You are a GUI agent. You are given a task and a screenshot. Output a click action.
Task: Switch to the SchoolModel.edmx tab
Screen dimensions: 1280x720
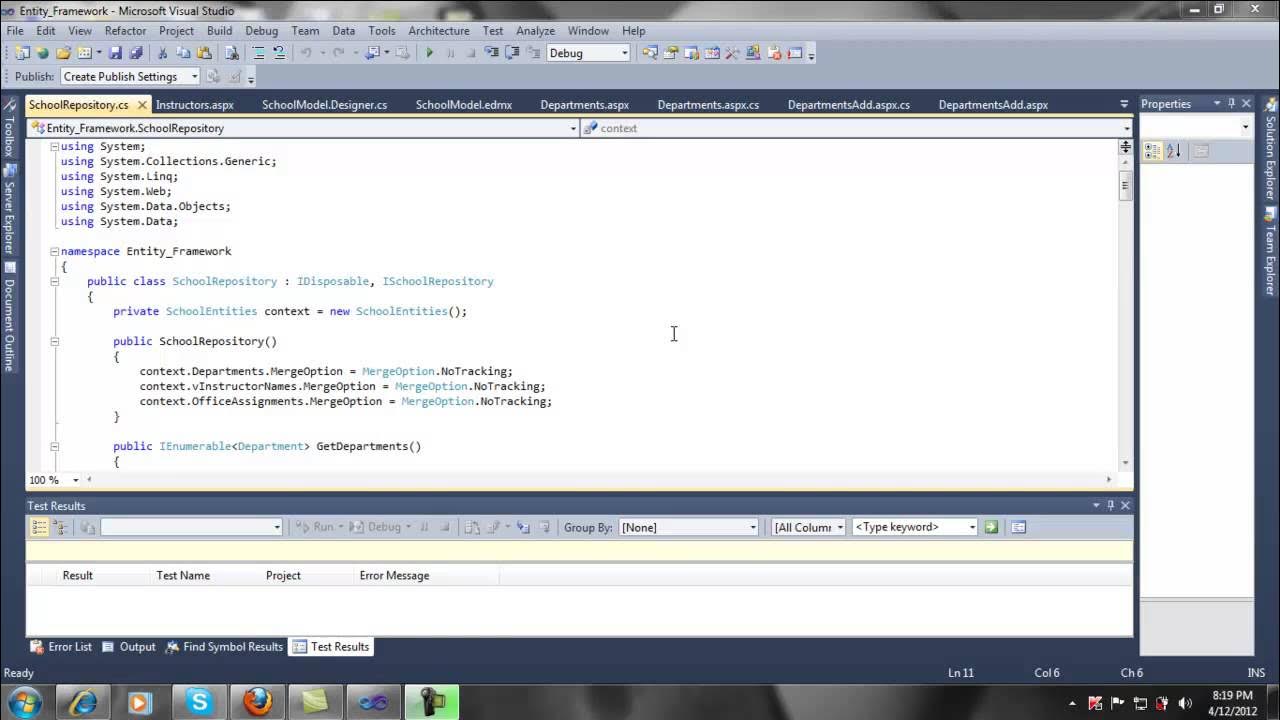[x=464, y=104]
